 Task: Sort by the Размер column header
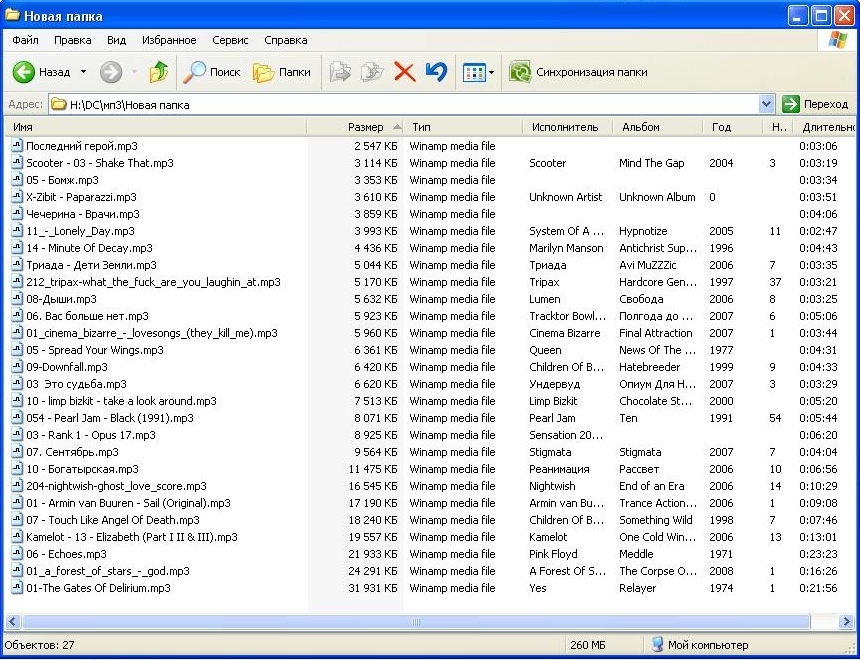pos(355,127)
